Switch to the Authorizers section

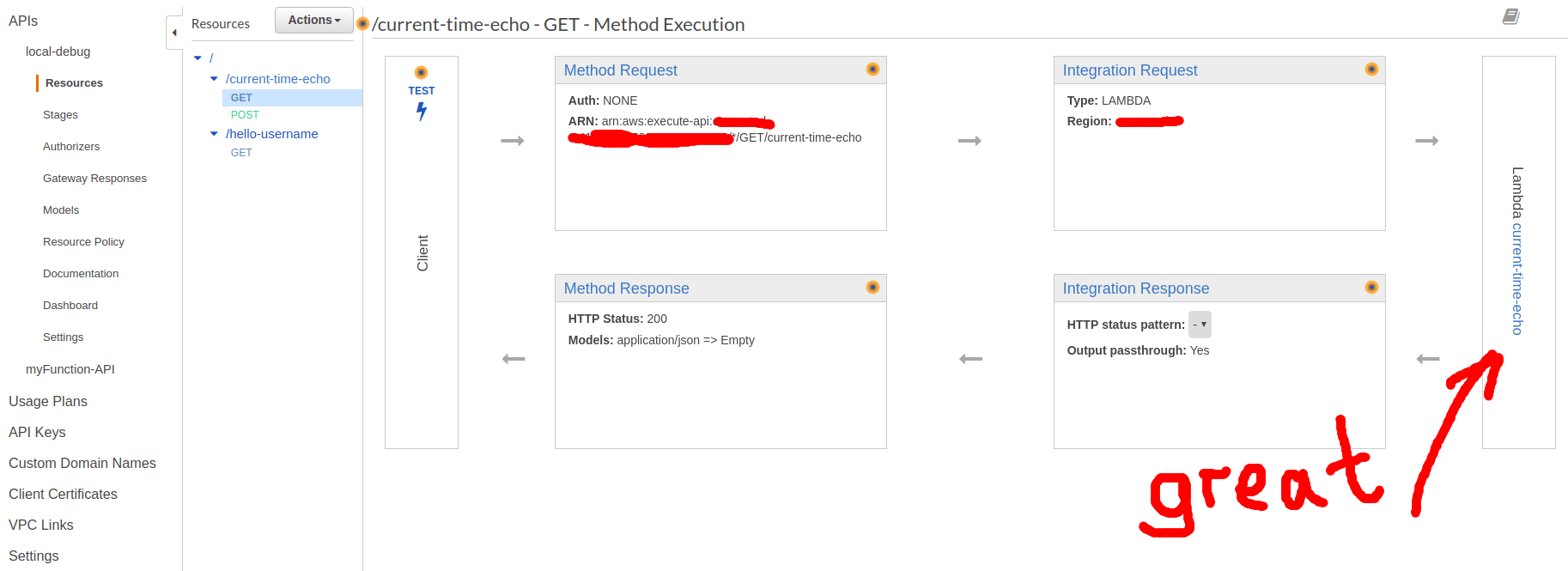71,146
